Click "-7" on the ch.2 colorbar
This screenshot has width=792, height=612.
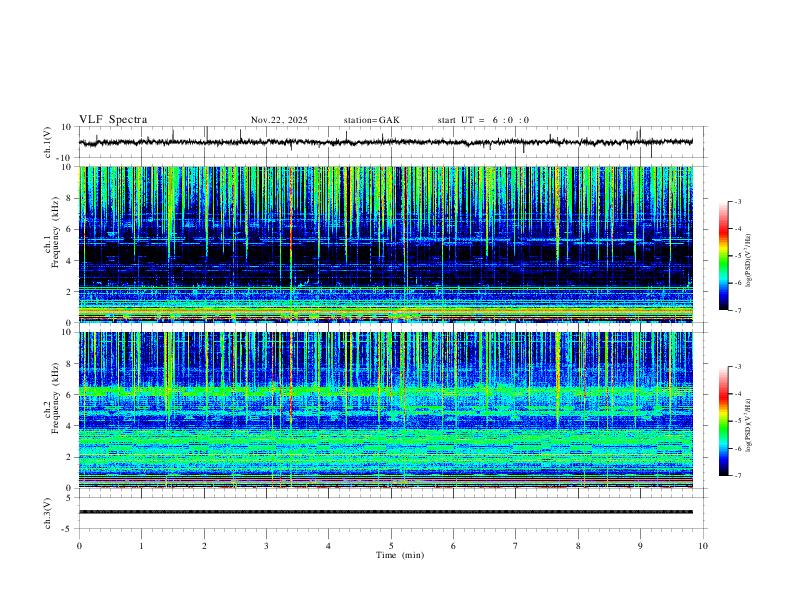[x=737, y=476]
